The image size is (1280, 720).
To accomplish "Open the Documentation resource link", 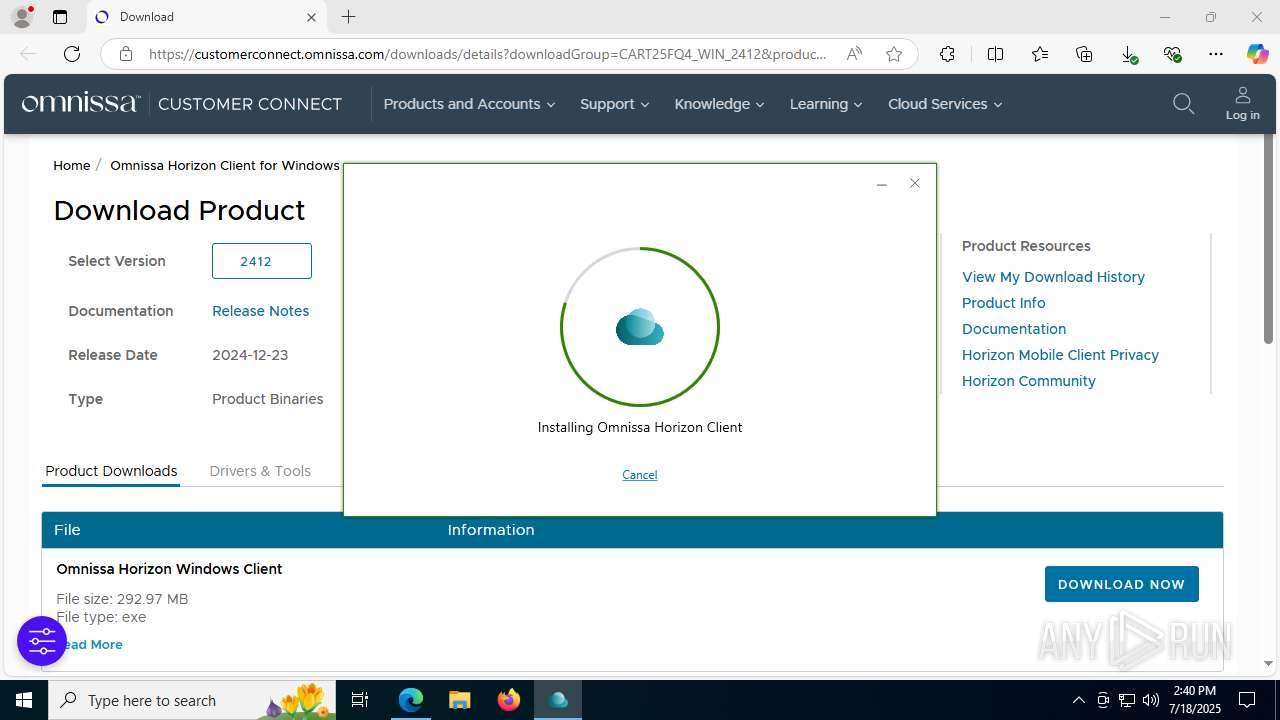I will pos(1014,329).
